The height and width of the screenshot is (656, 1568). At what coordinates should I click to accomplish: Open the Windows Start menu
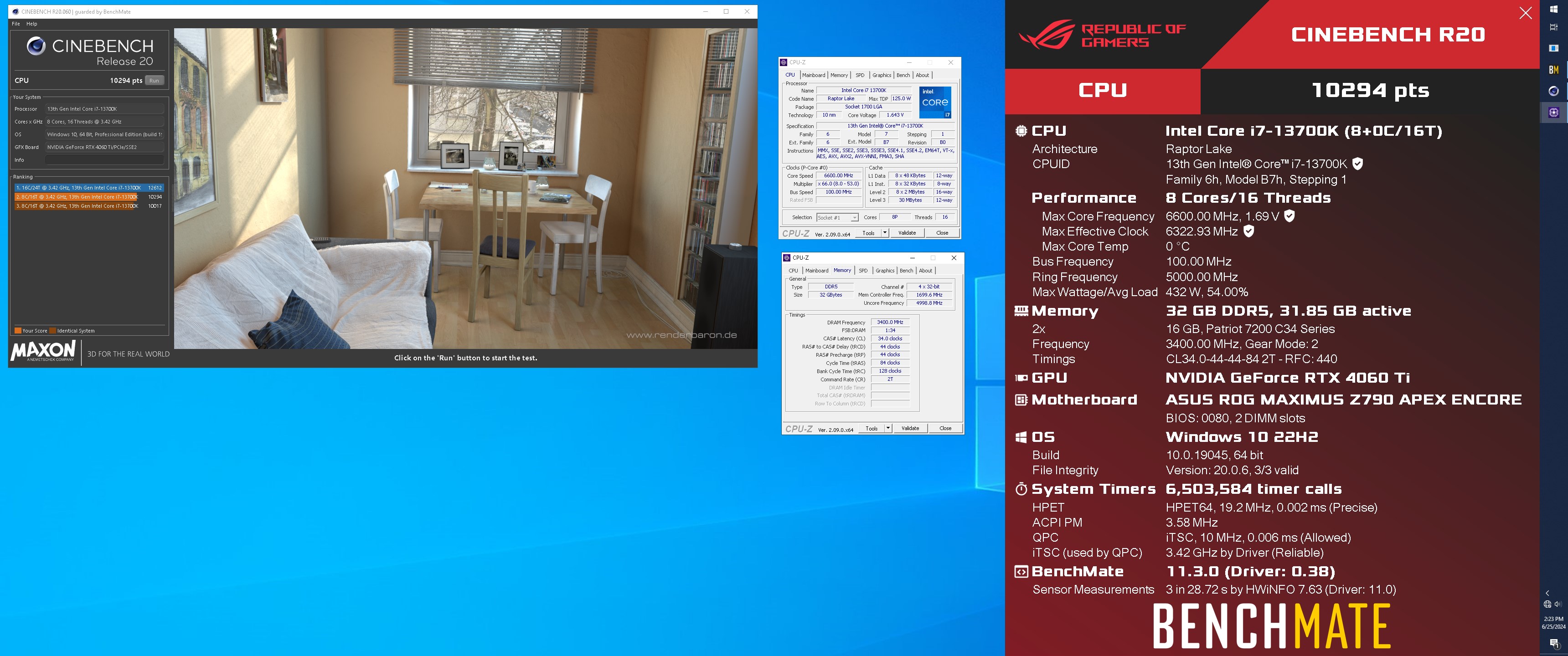[x=1553, y=9]
